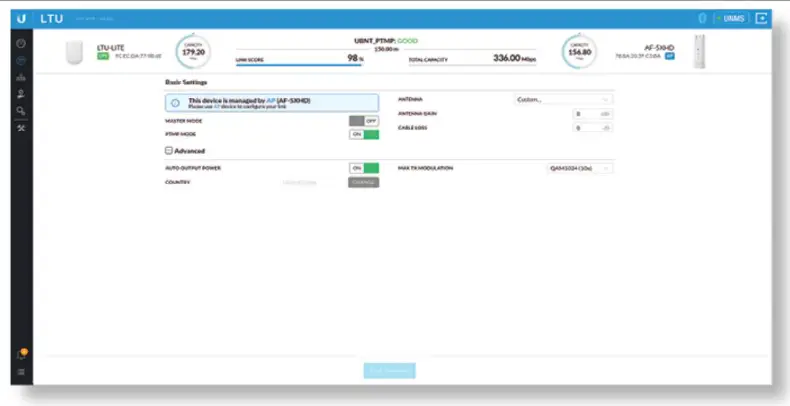Click the Ubiquiti logo in the header
The height and width of the screenshot is (406, 790).
click(21, 19)
